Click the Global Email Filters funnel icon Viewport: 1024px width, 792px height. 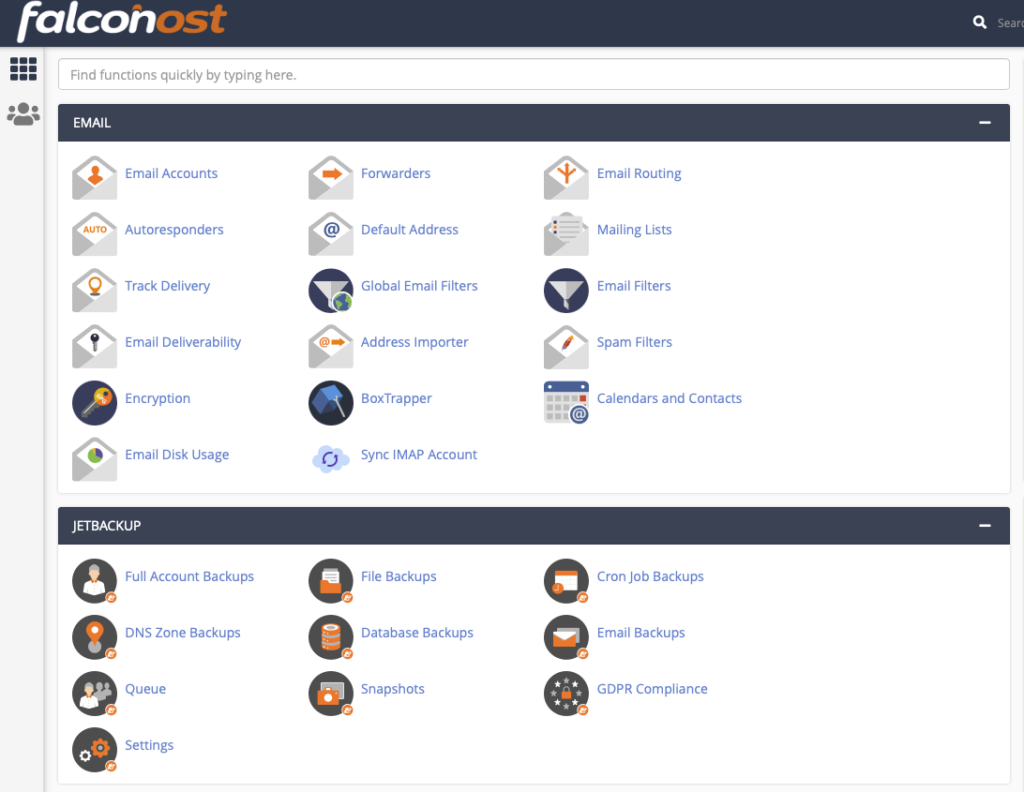tap(330, 290)
